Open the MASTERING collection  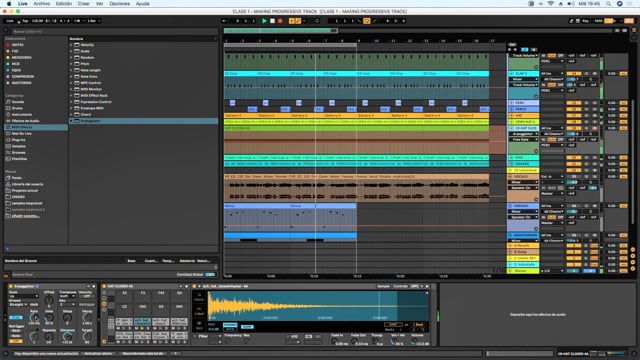pos(22,83)
